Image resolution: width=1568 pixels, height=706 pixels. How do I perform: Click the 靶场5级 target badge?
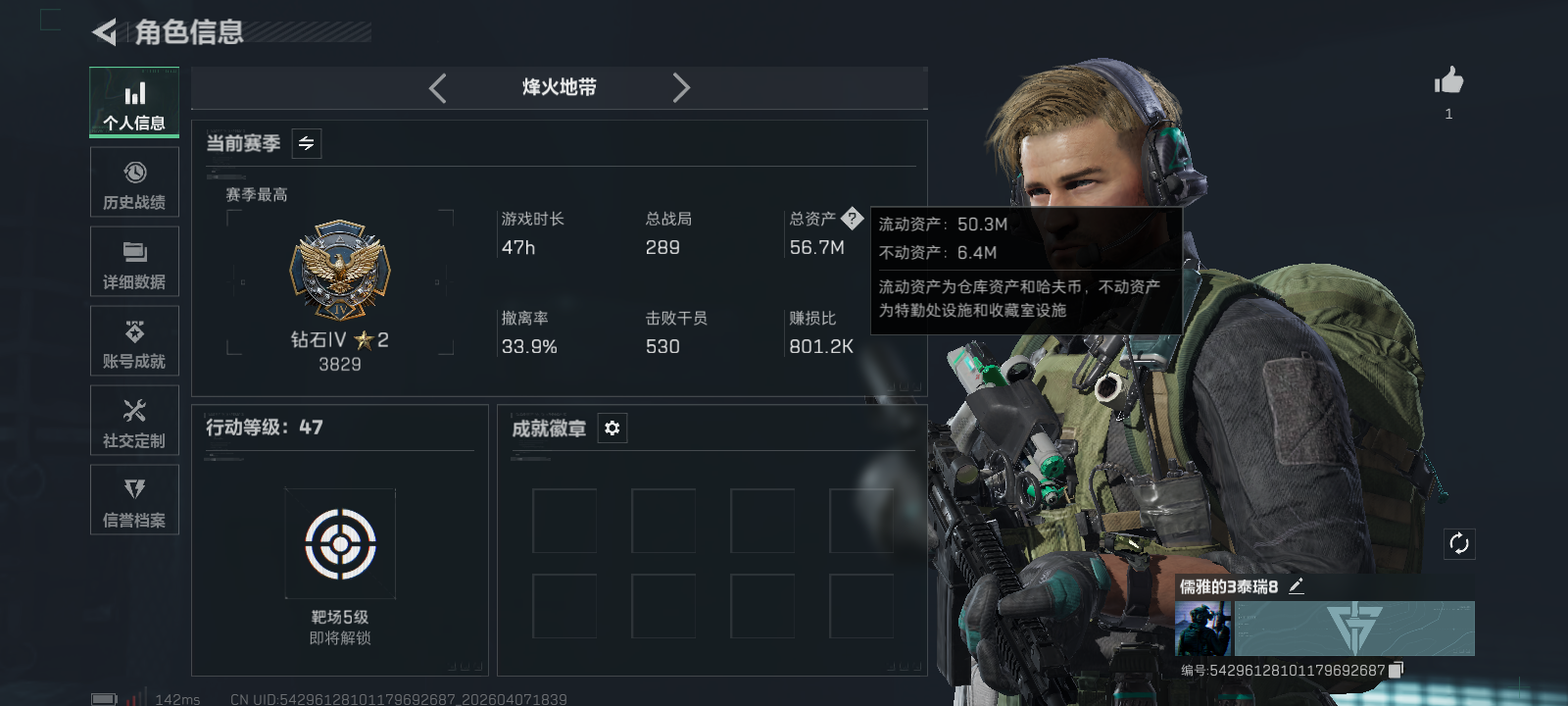point(340,543)
